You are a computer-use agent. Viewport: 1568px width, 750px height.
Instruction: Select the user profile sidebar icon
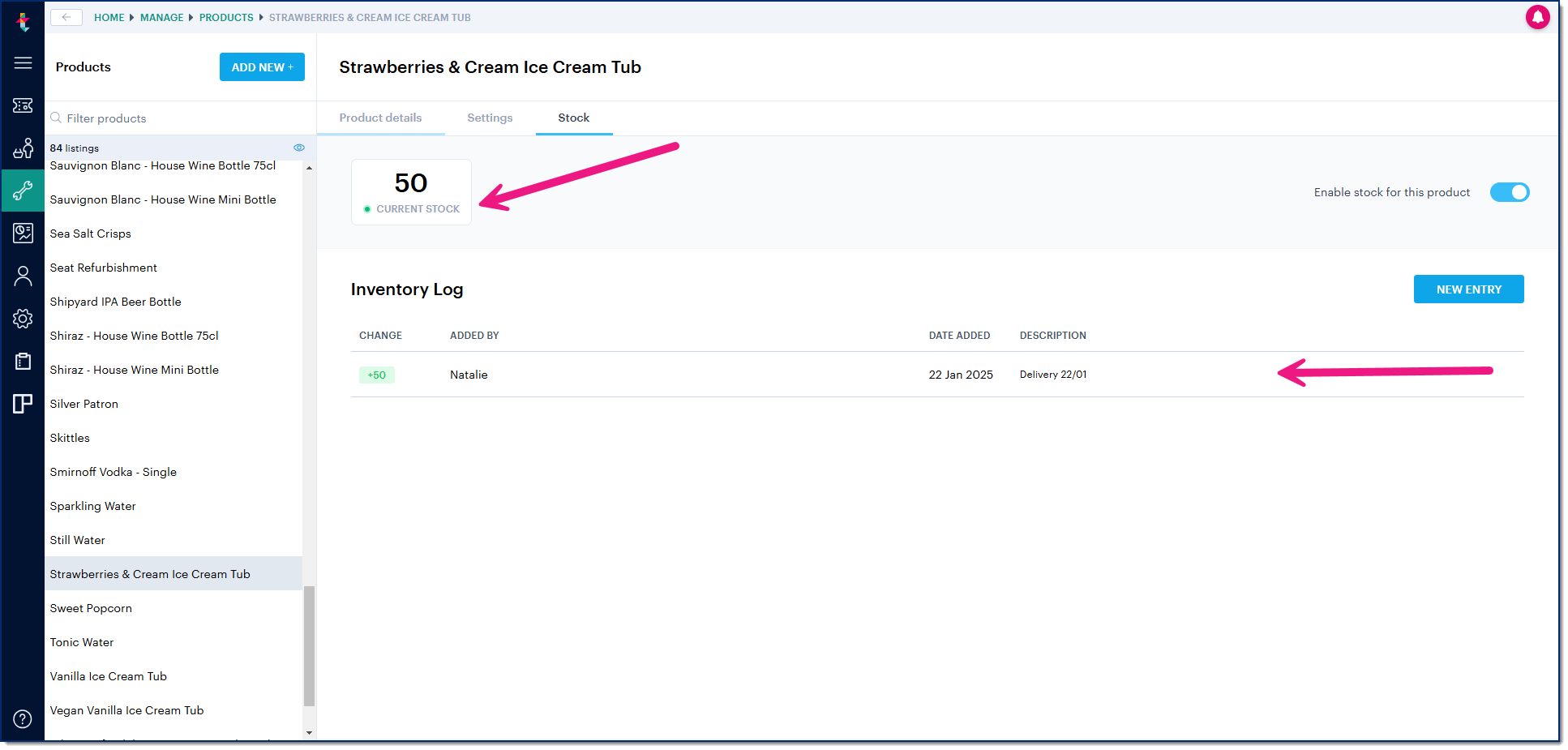pyautogui.click(x=23, y=276)
